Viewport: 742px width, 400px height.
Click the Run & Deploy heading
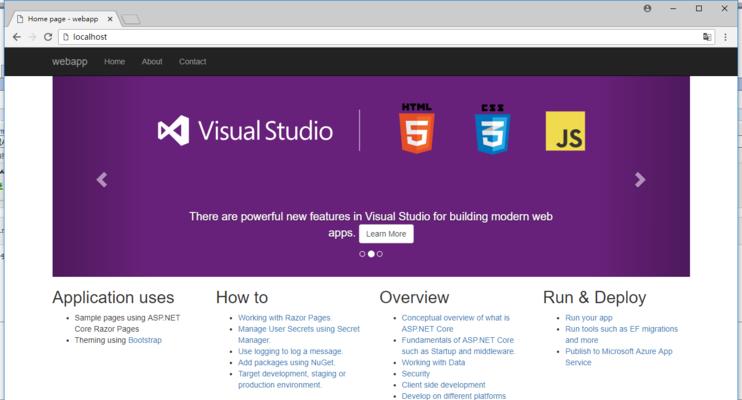pyautogui.click(x=594, y=297)
